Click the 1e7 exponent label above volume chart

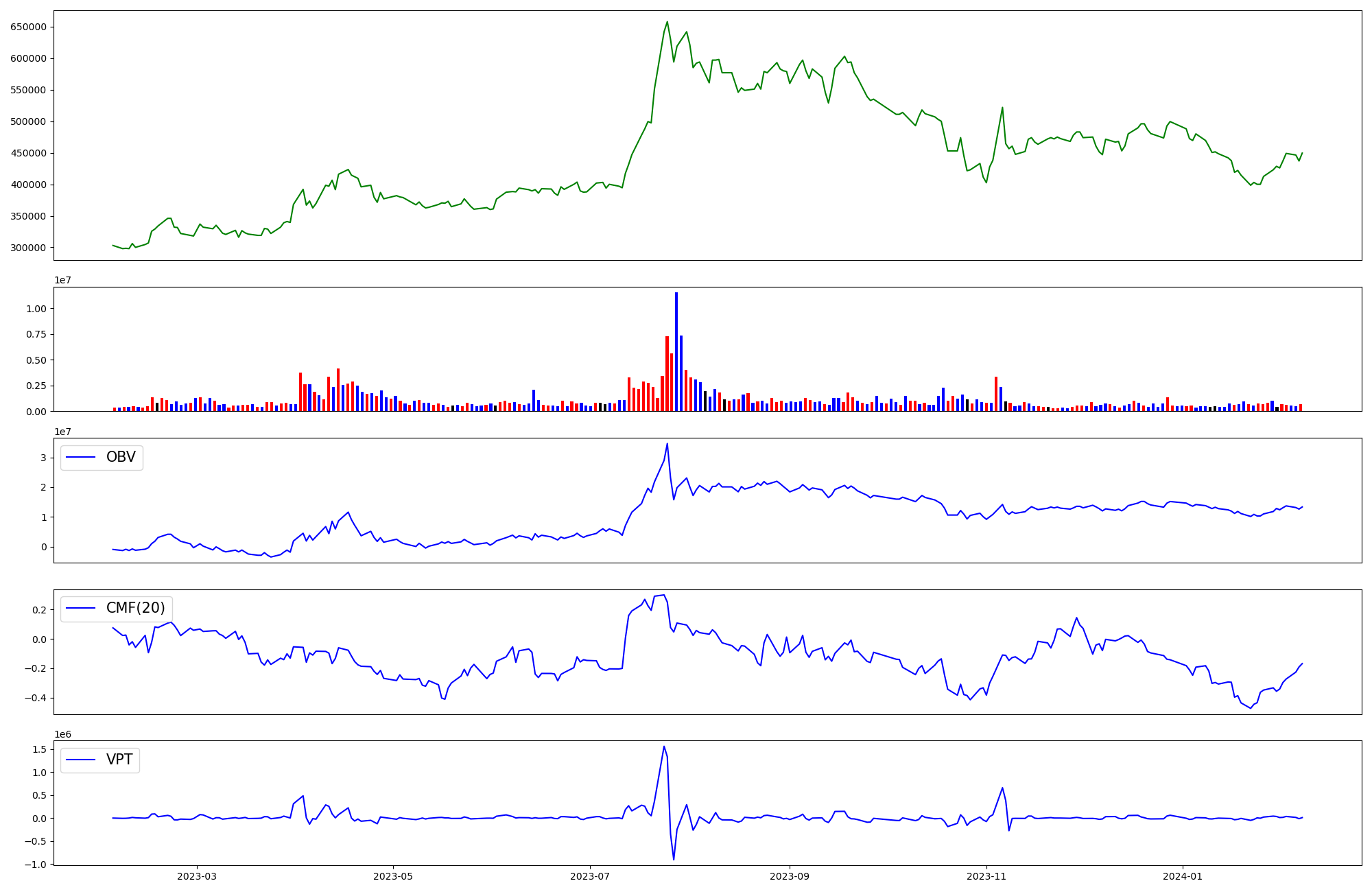click(62, 281)
